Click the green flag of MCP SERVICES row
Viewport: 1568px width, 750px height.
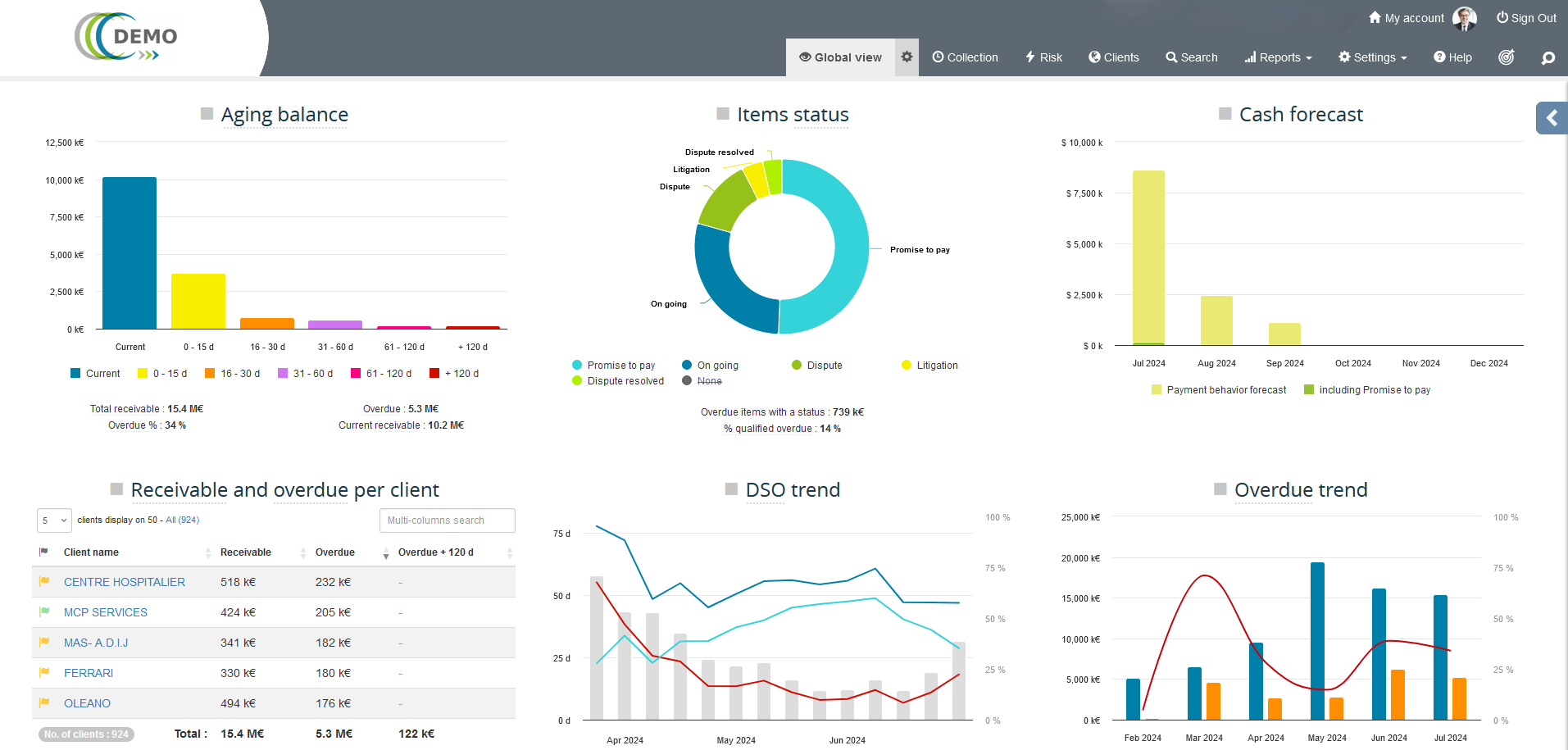[44, 612]
